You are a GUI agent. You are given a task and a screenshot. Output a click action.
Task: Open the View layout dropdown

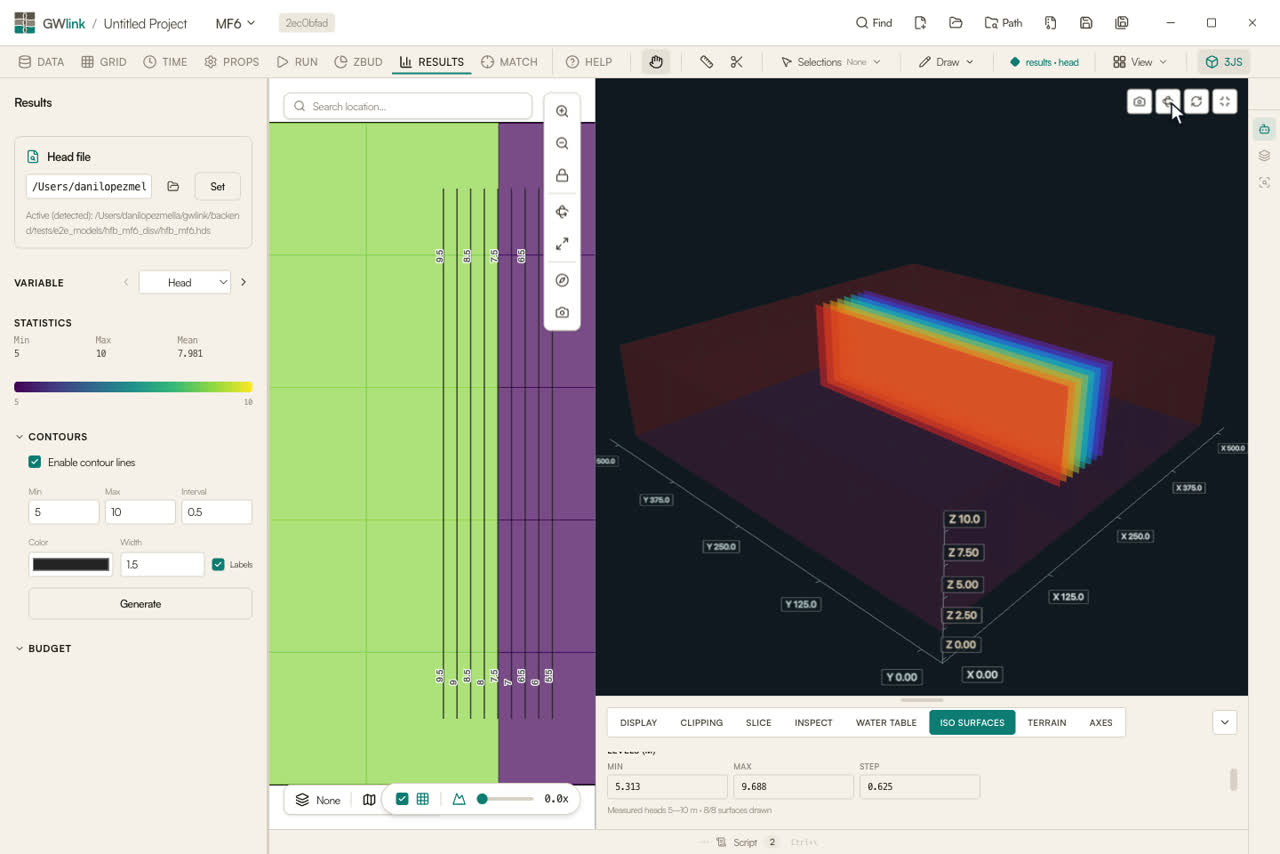coord(1140,62)
